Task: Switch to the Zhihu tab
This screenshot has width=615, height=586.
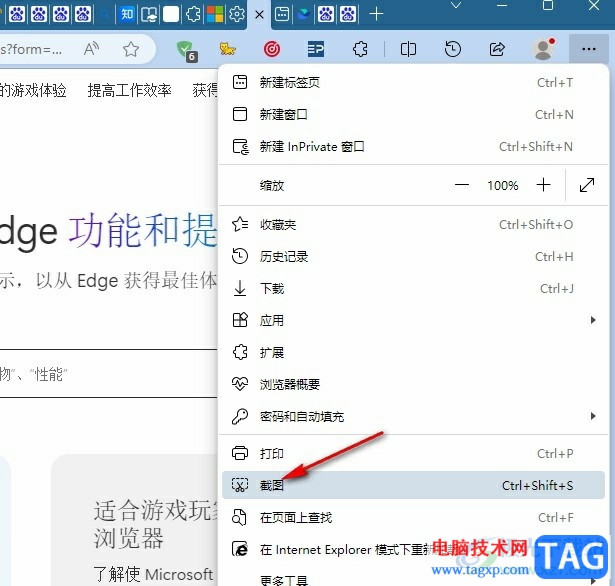Action: pos(127,15)
